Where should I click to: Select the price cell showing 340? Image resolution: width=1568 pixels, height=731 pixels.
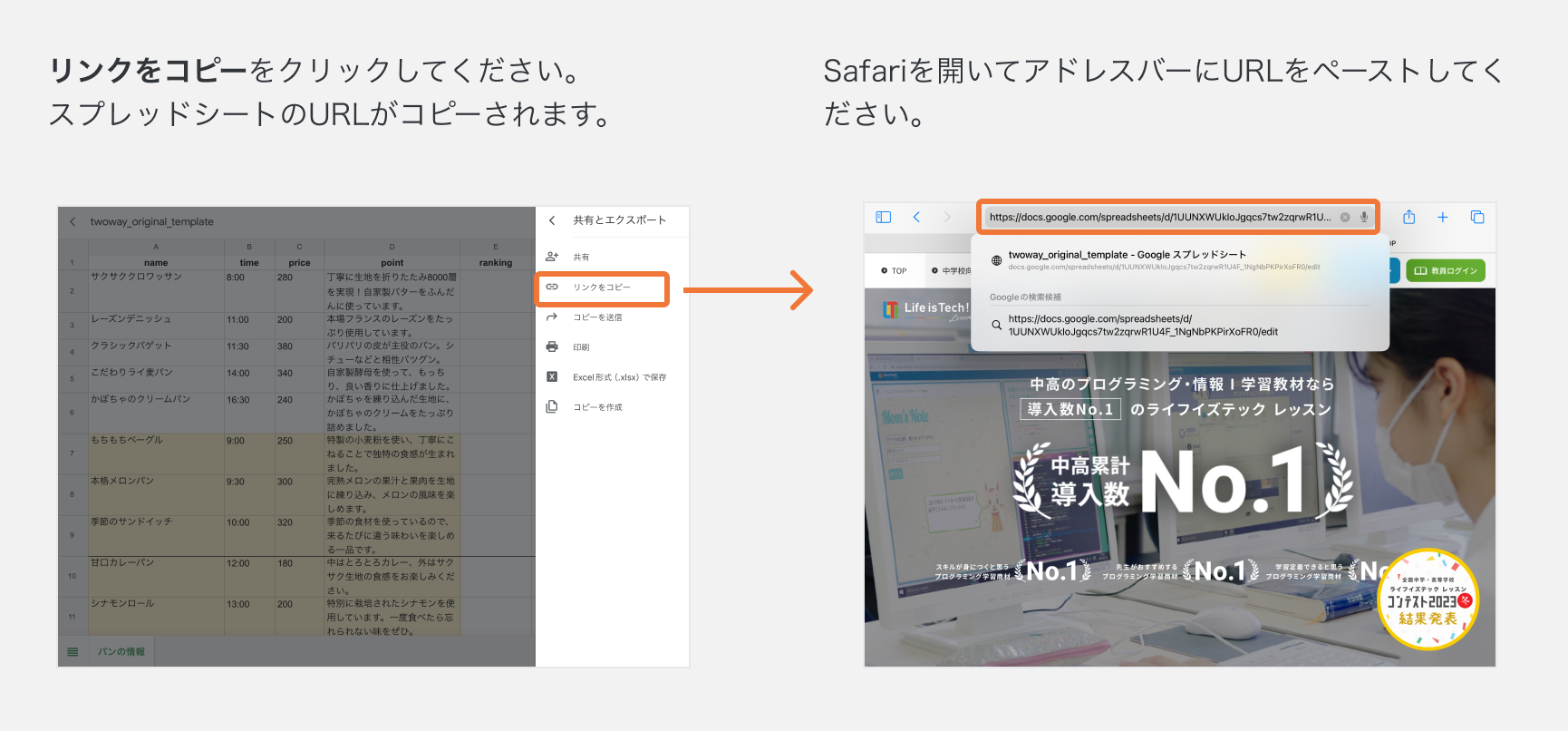[x=299, y=379]
